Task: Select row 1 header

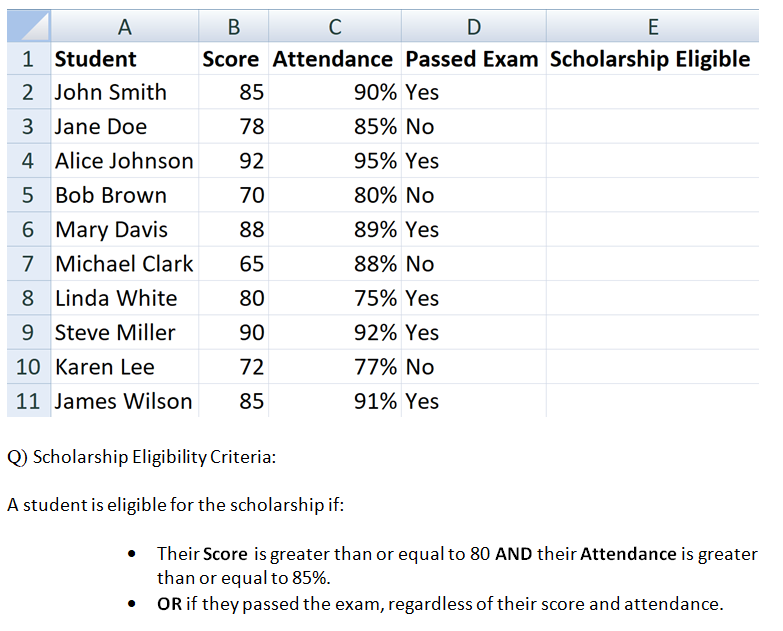Action: pyautogui.click(x=27, y=59)
